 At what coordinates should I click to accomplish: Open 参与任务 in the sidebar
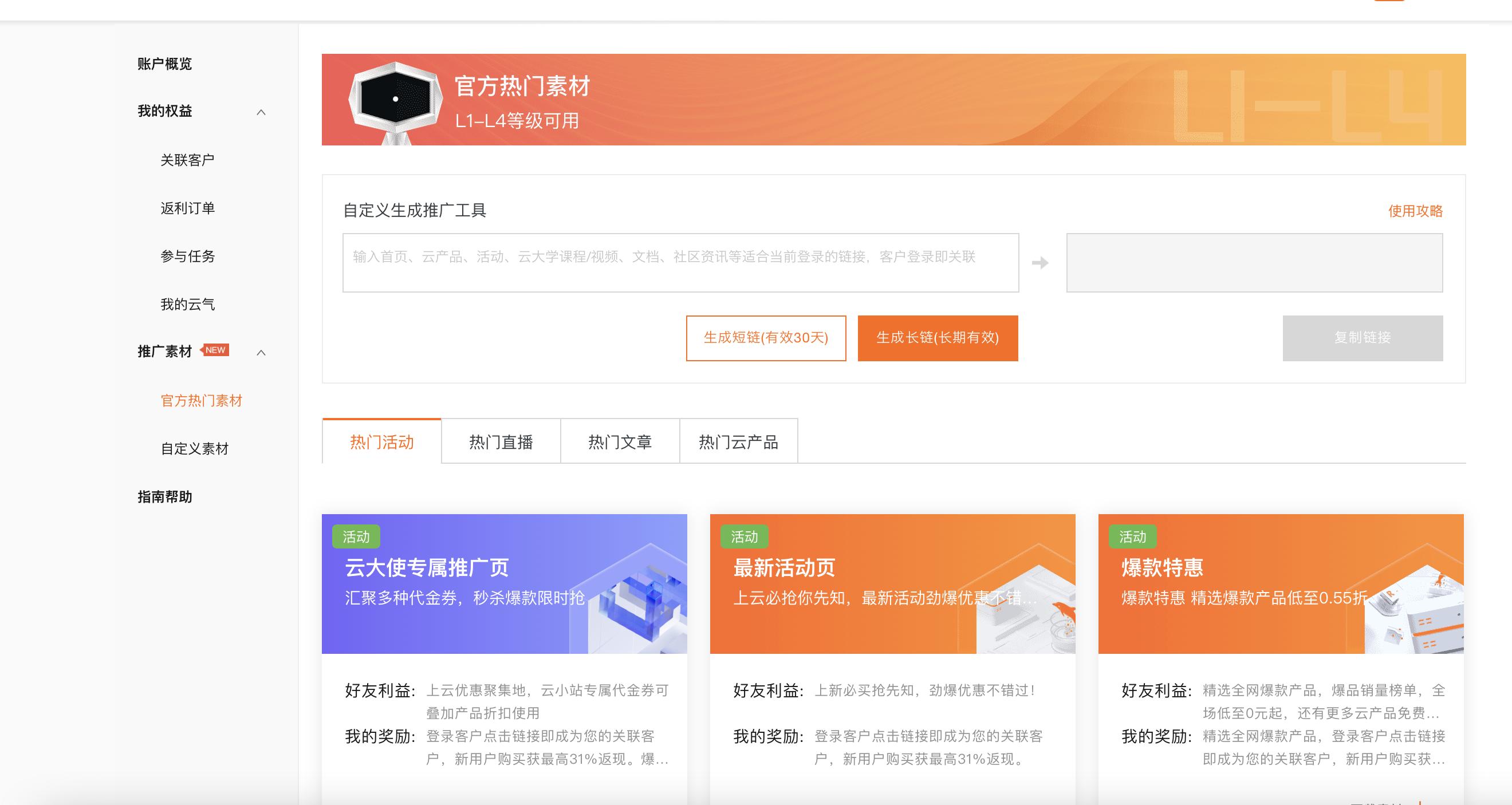point(188,257)
